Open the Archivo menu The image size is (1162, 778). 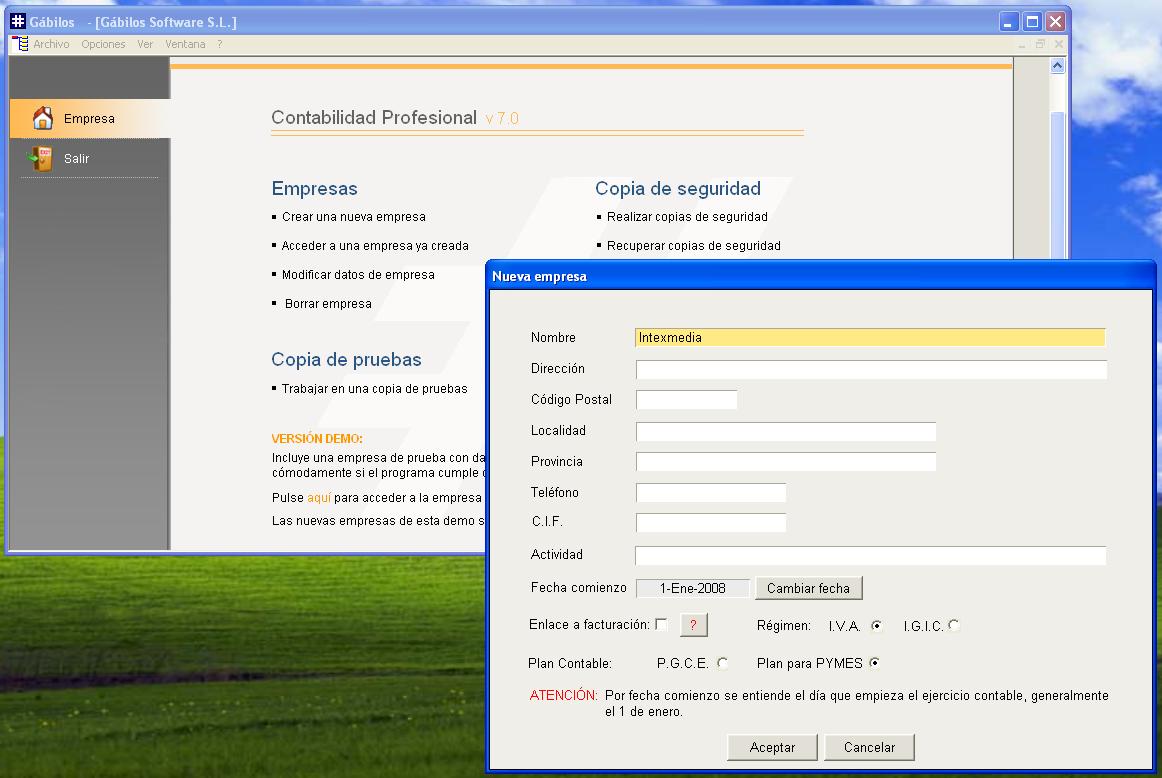51,44
